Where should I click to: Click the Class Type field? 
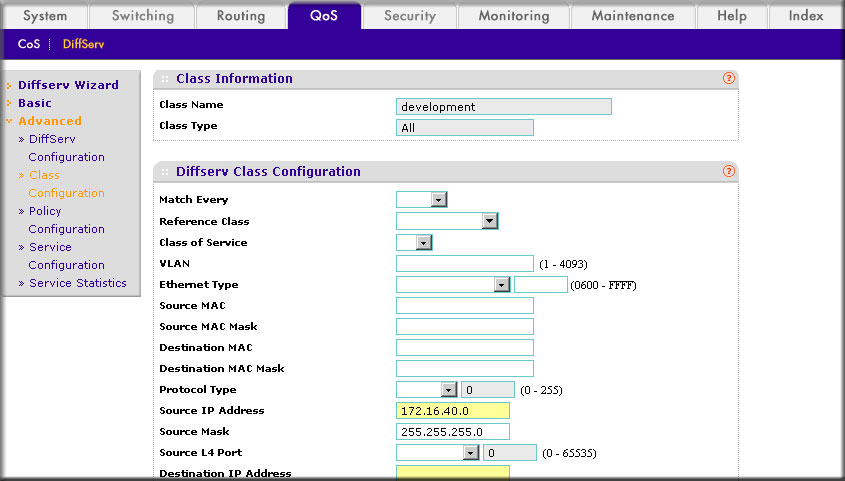click(465, 128)
